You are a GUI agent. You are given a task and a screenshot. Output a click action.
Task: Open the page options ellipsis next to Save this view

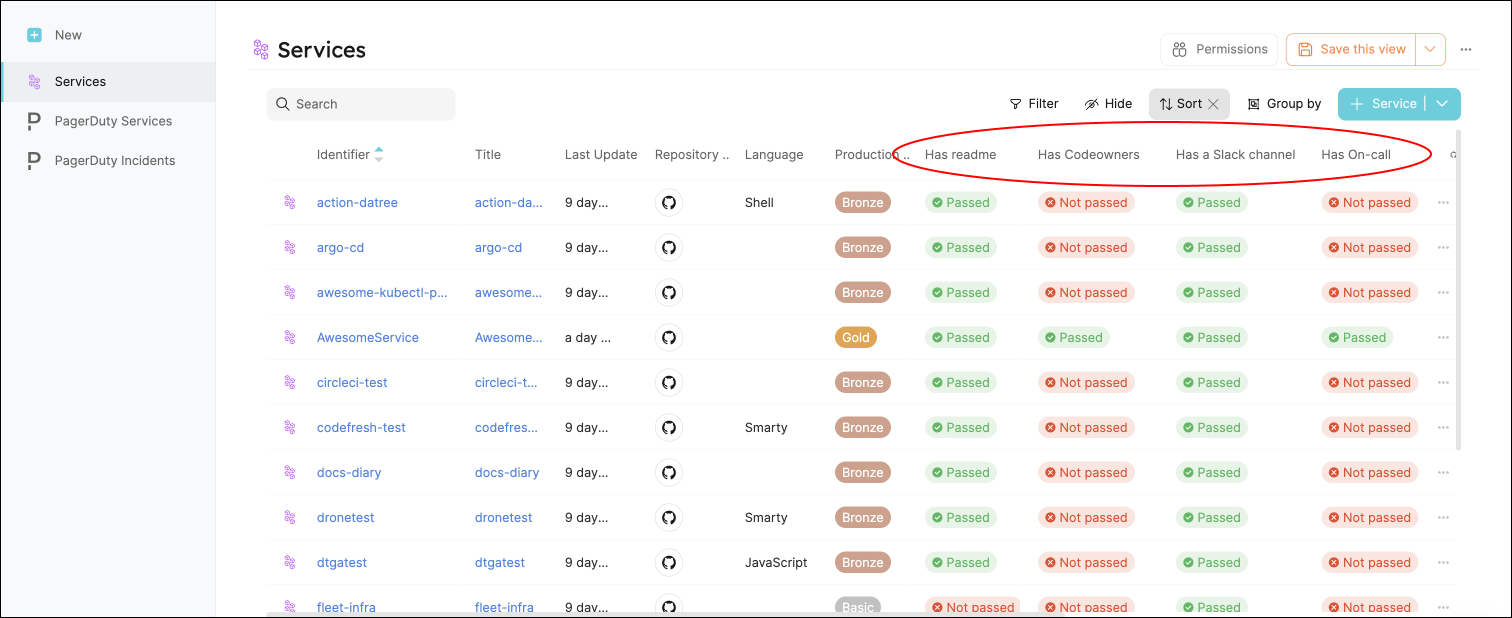(x=1466, y=49)
